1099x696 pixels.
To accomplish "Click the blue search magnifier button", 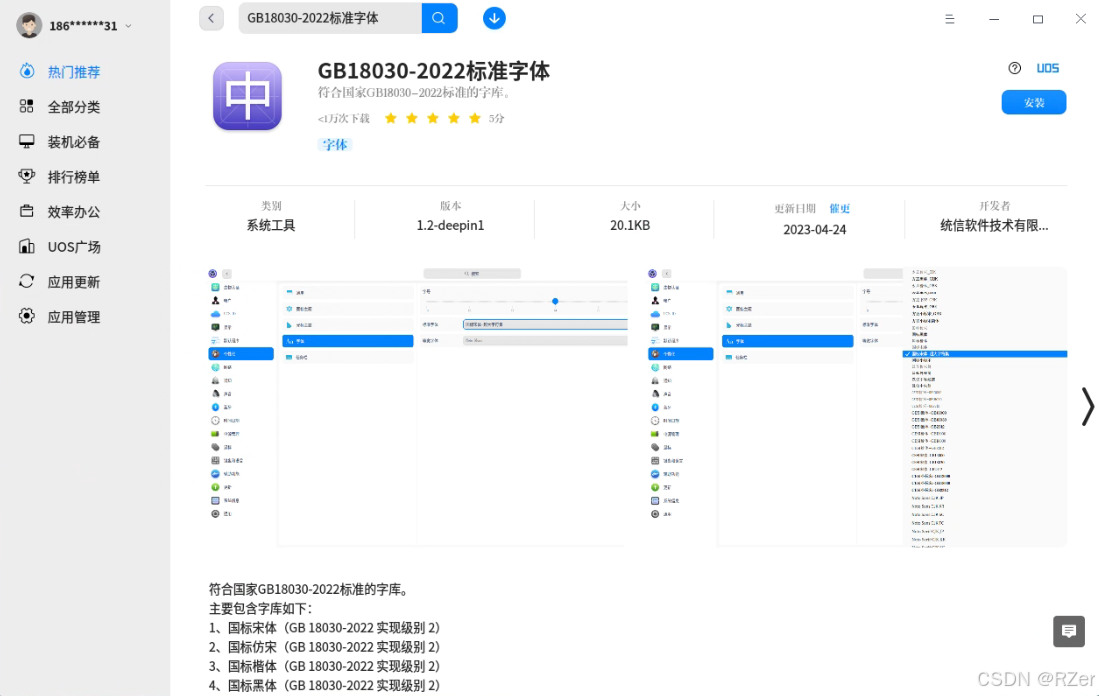I will (x=439, y=18).
